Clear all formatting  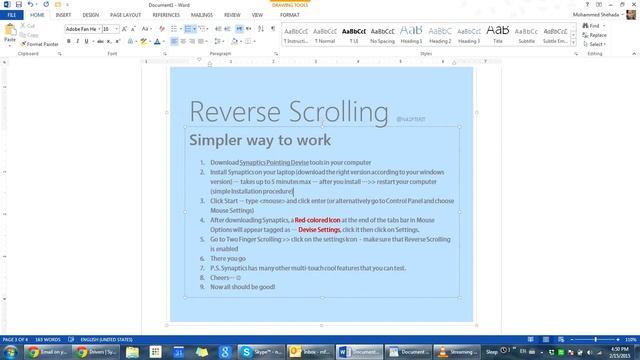point(162,29)
